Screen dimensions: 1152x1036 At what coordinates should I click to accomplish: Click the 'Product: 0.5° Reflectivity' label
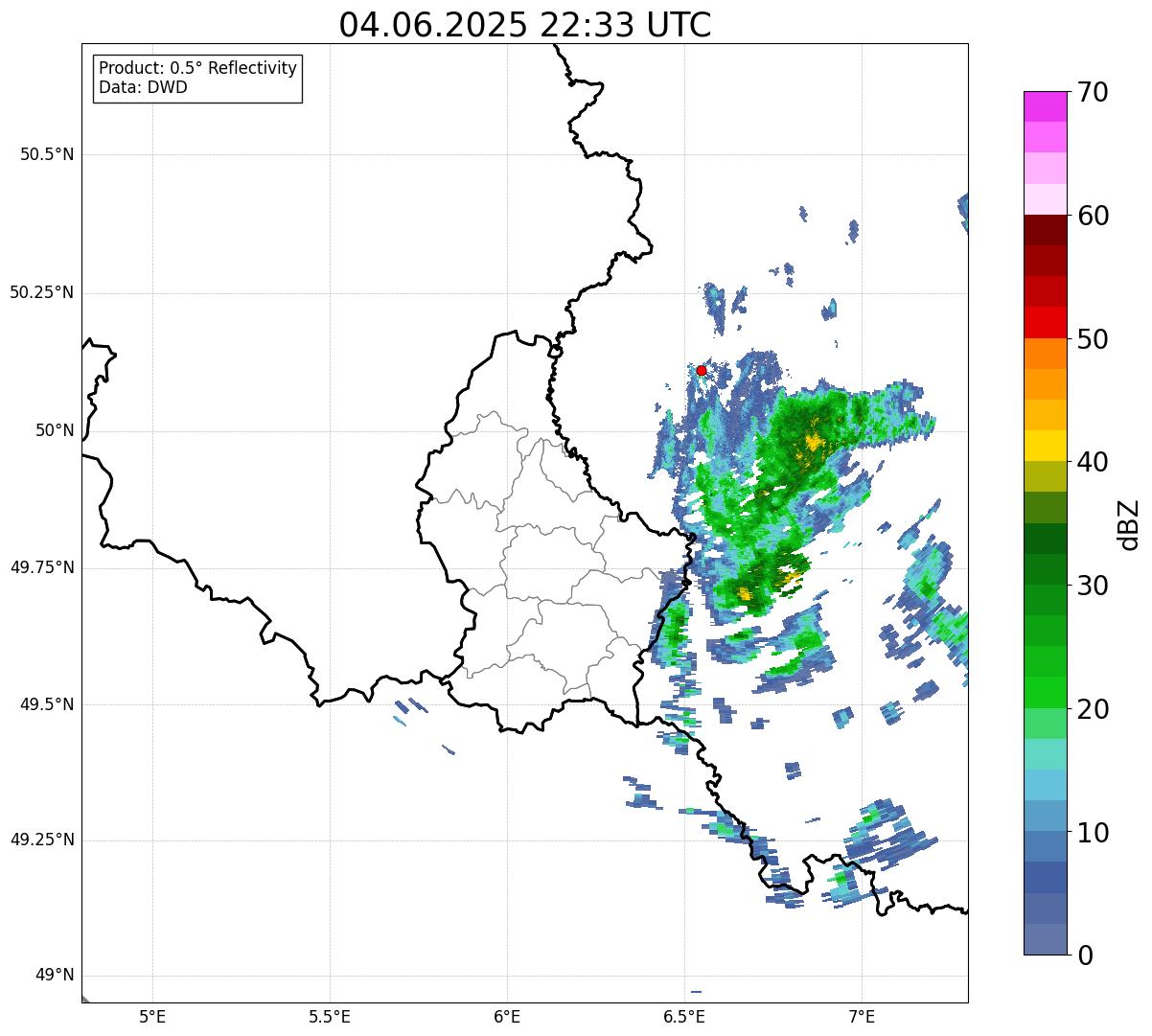click(x=197, y=68)
